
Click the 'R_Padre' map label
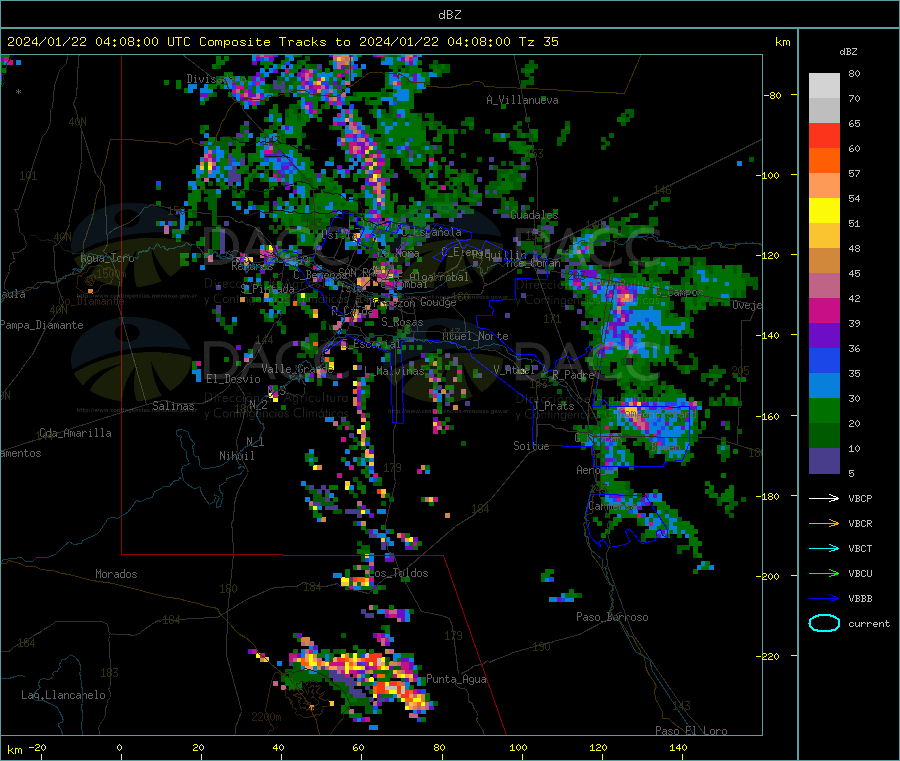click(x=573, y=375)
